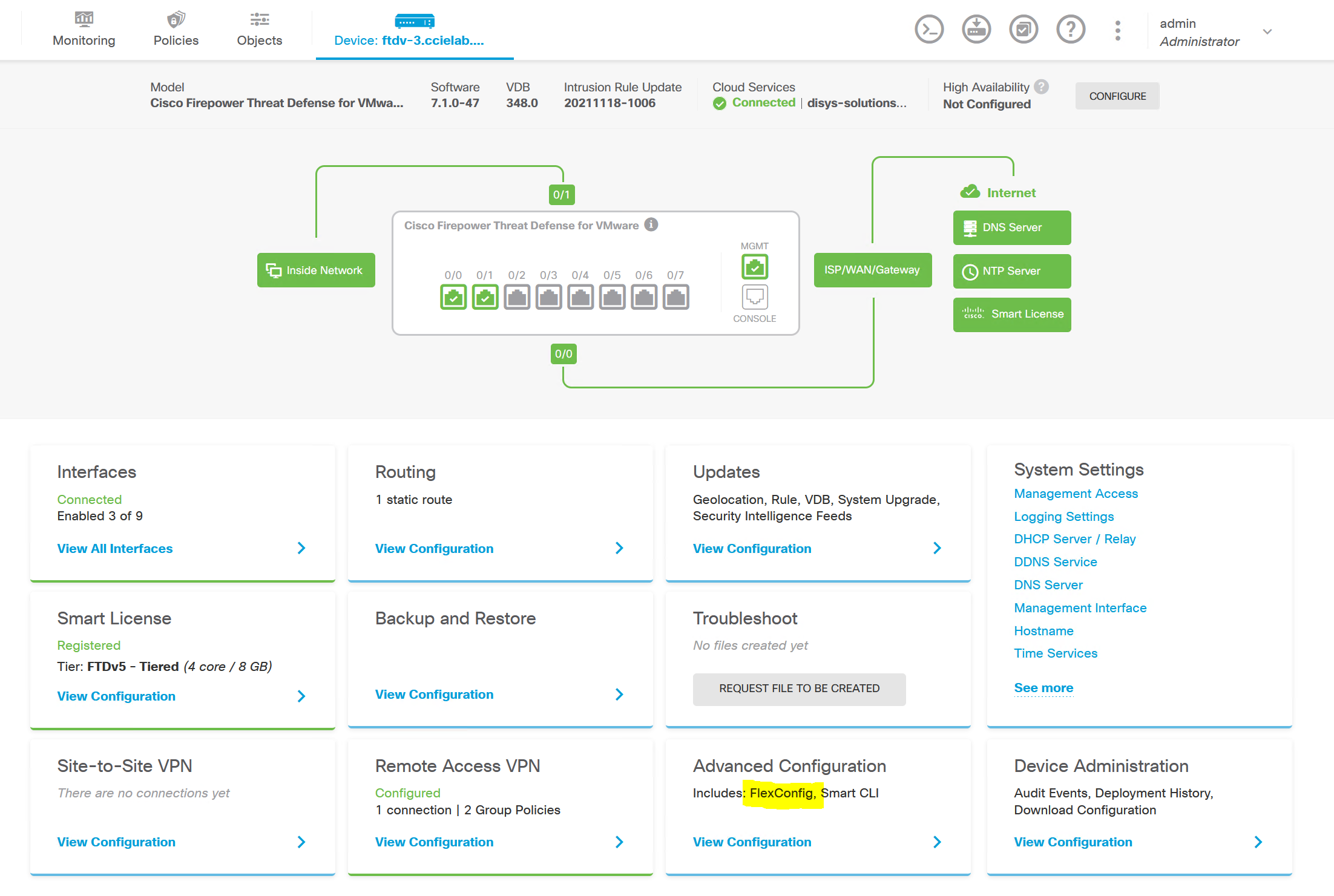
Task: Open the CLI console icon
Action: pos(929,28)
